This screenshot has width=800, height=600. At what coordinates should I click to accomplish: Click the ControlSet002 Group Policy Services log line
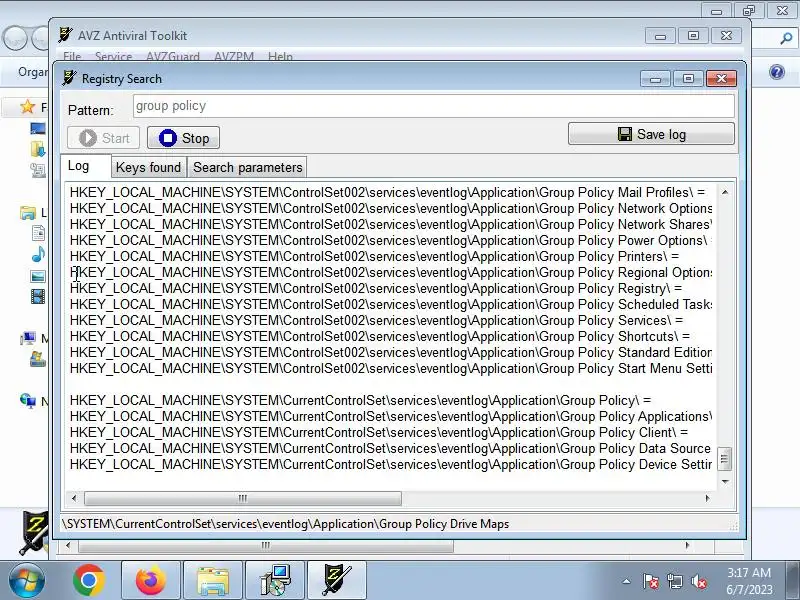(x=376, y=320)
